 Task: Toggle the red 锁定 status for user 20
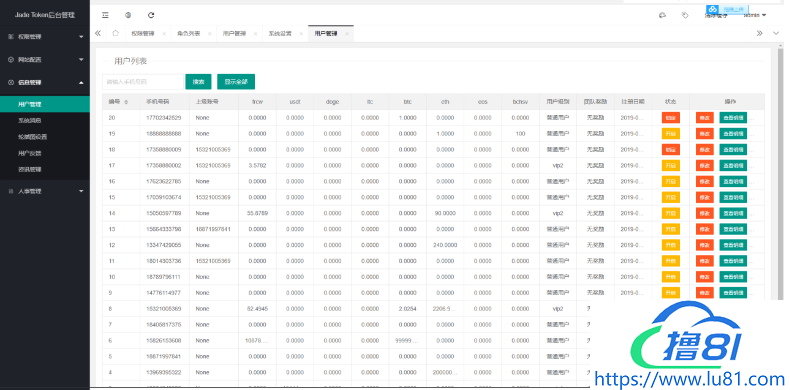(x=671, y=118)
